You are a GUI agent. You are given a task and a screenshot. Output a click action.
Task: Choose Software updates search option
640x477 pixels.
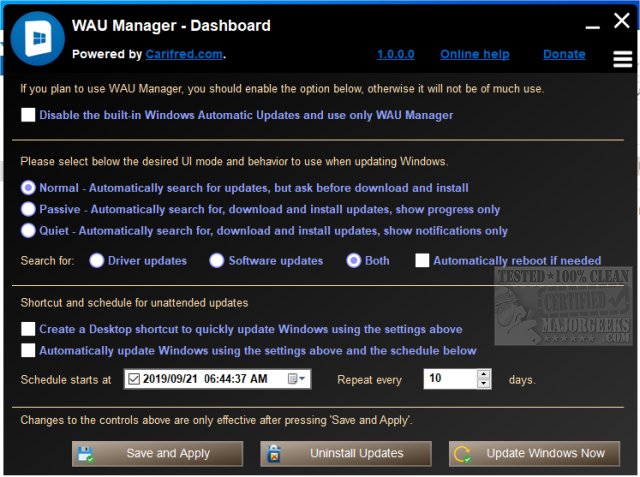tap(217, 261)
